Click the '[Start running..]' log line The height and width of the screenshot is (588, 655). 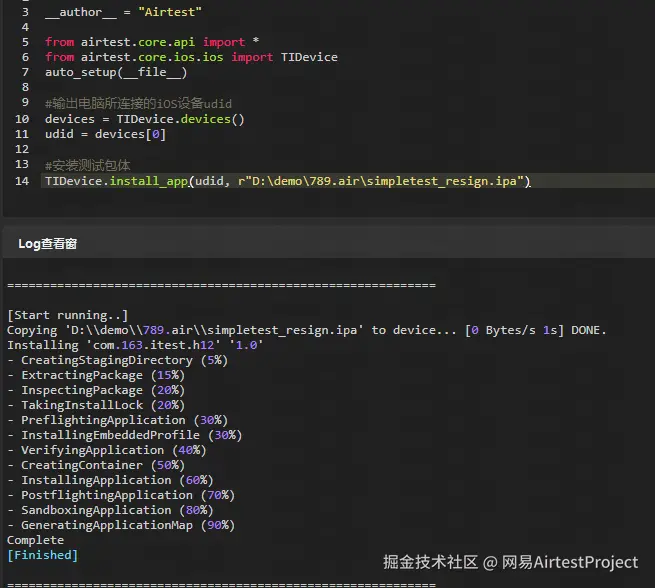(68, 315)
